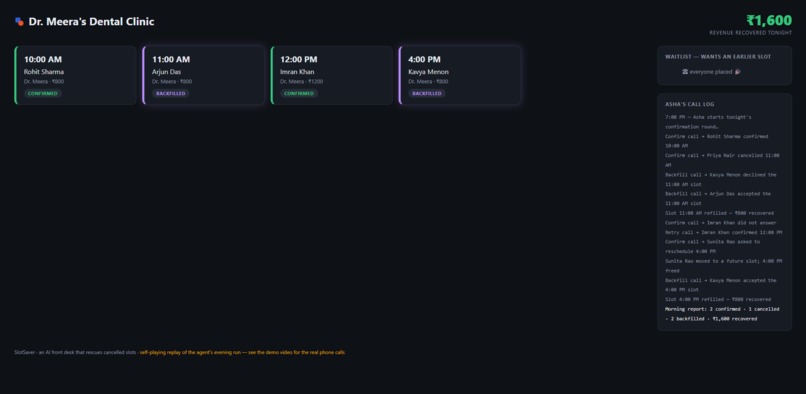Click the phone icon beside 'everyone placed'
Image resolution: width=806 pixels, height=394 pixels.
point(685,72)
